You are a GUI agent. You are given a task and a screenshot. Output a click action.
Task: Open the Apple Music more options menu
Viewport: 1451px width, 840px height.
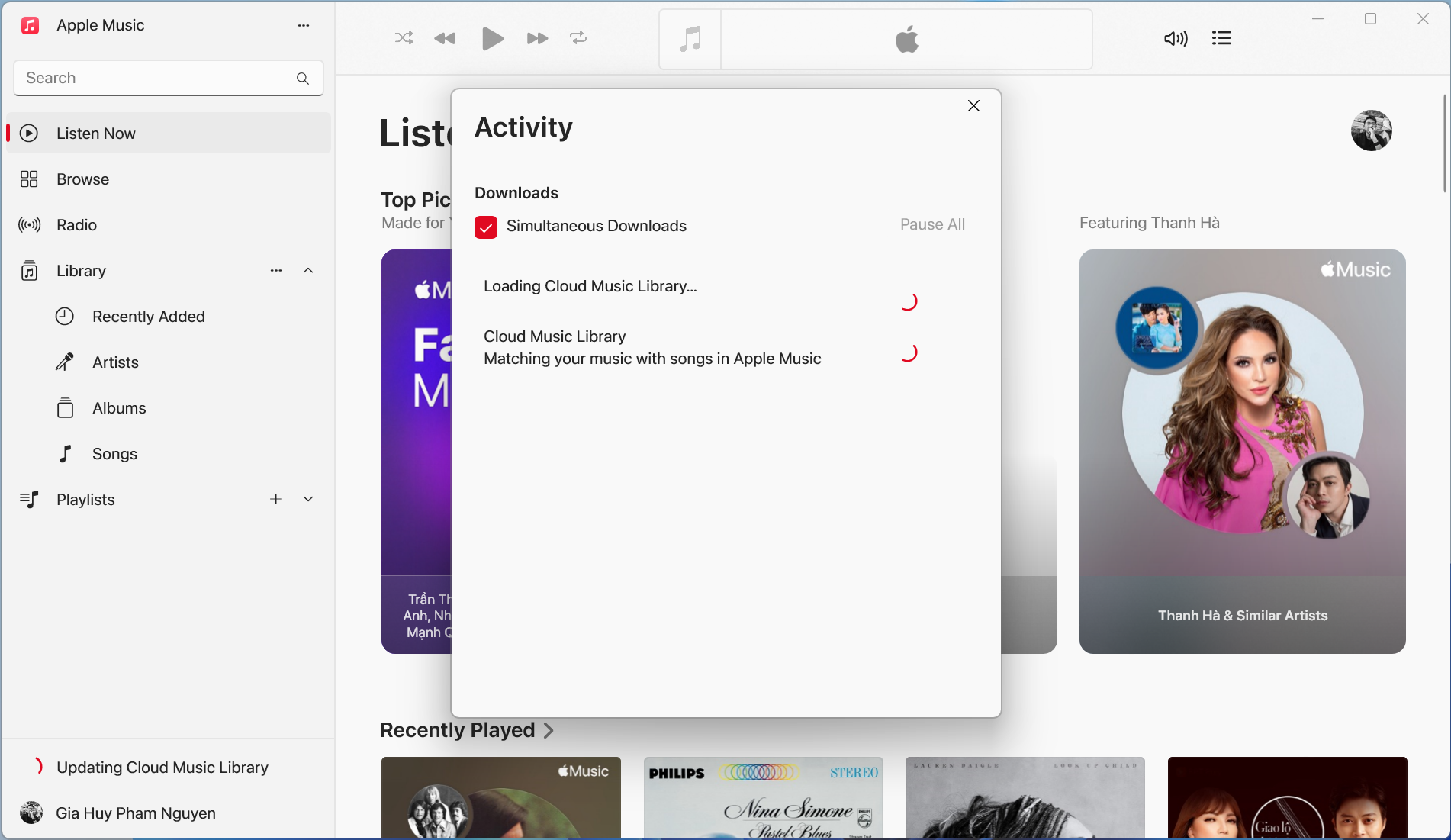pos(304,25)
